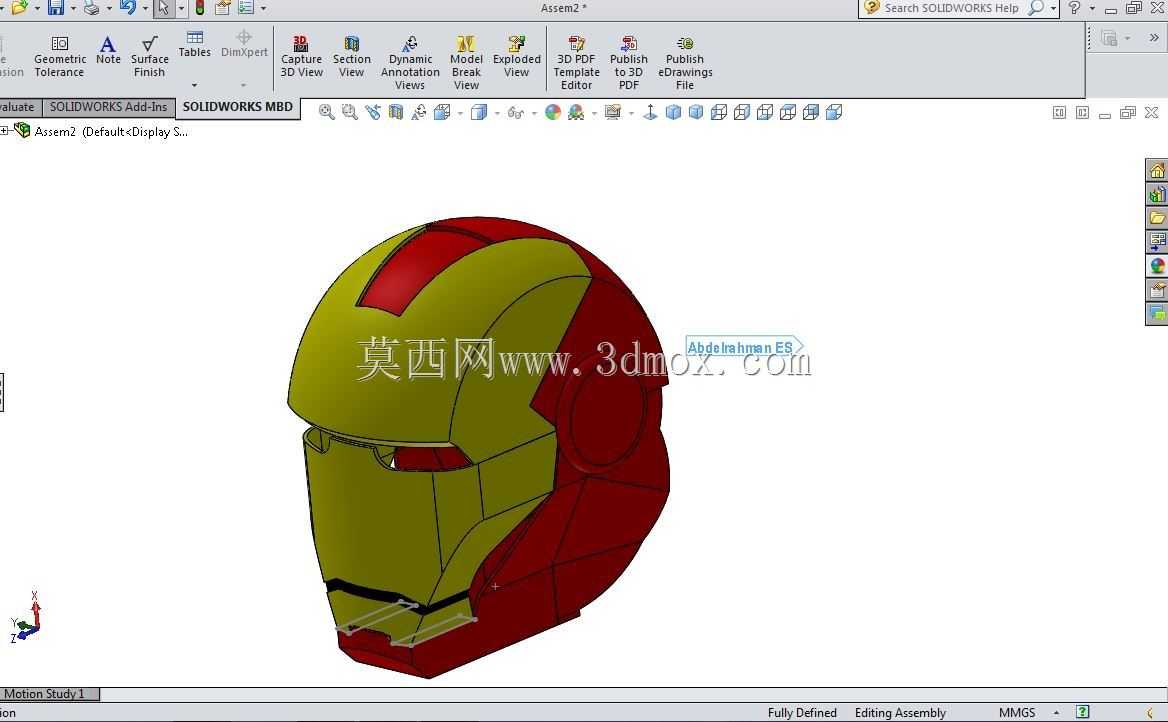
Task: Click the Display Style cube icon
Action: pyautogui.click(x=479, y=112)
